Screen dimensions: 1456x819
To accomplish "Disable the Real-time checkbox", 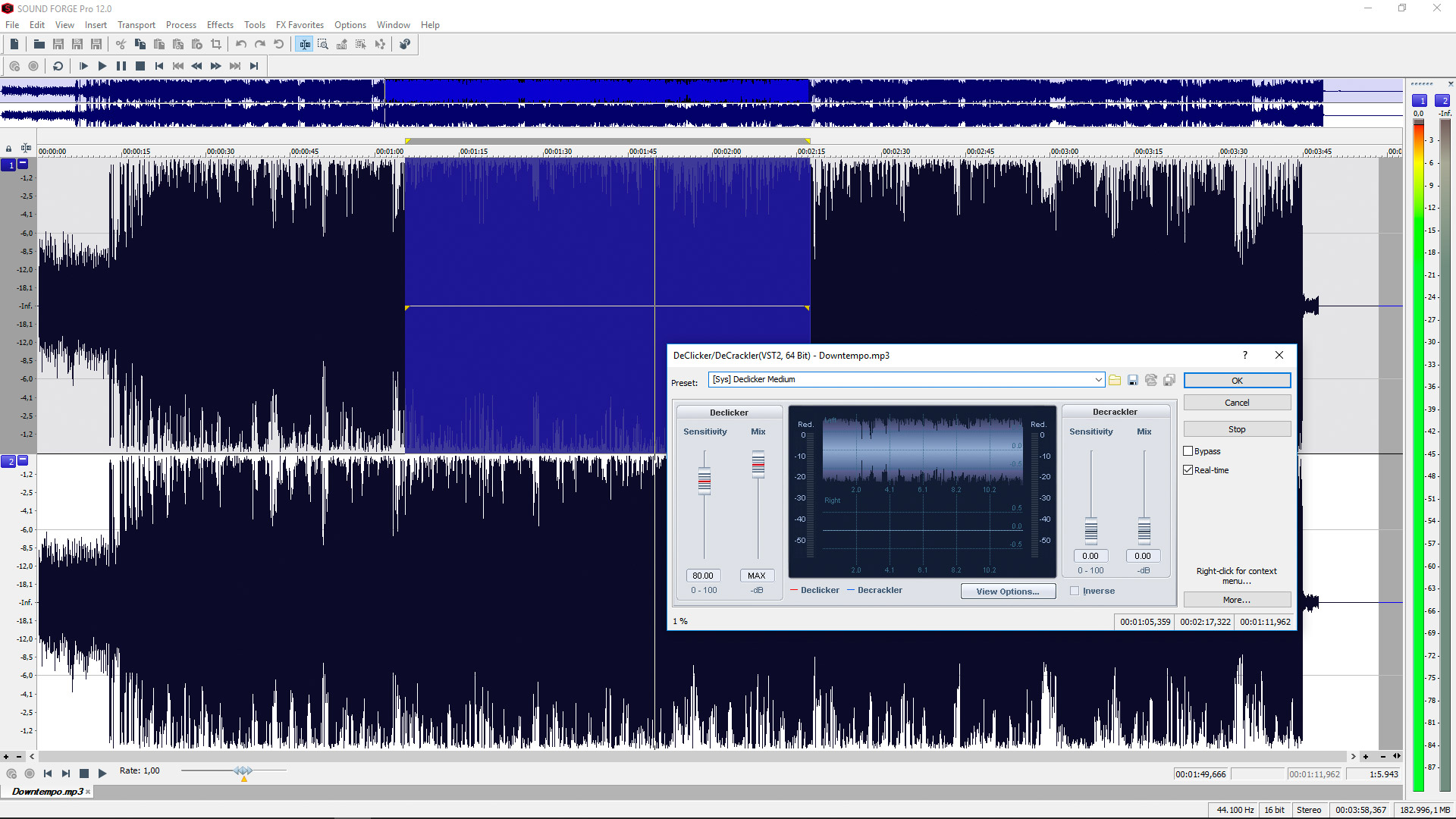I will point(1188,469).
